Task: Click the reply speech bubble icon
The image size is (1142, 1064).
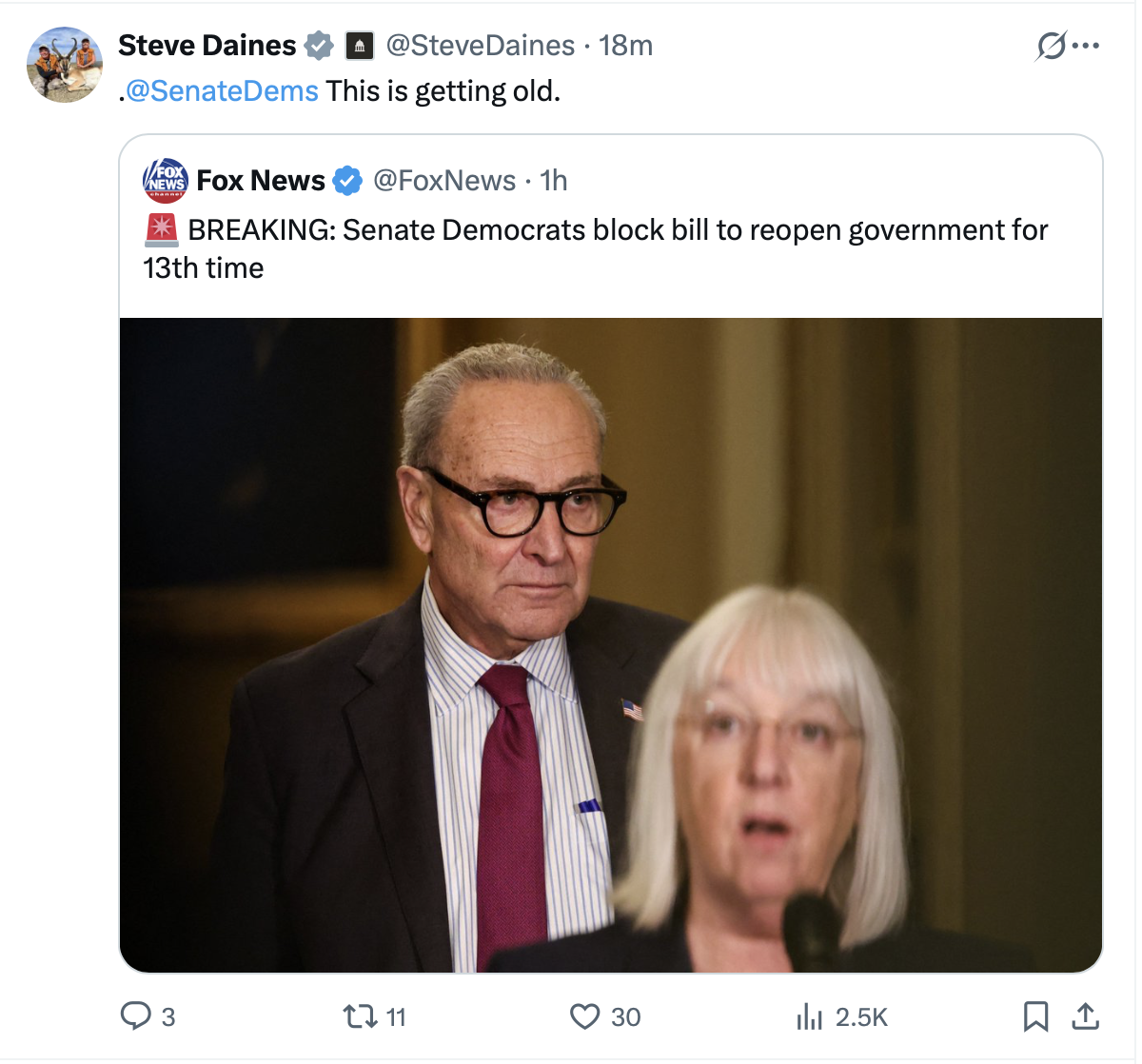Action: (x=136, y=1016)
